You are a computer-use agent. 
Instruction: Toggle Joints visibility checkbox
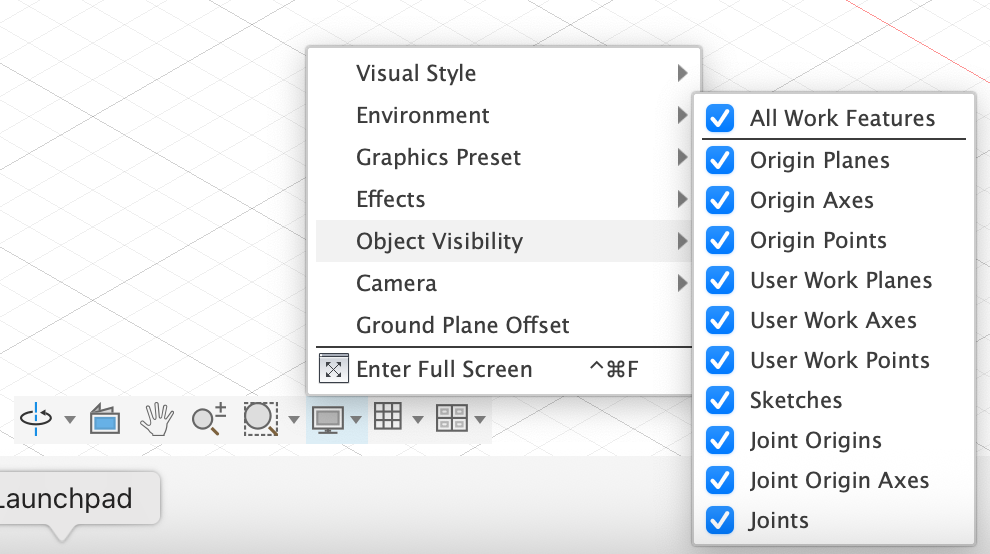pyautogui.click(x=720, y=521)
